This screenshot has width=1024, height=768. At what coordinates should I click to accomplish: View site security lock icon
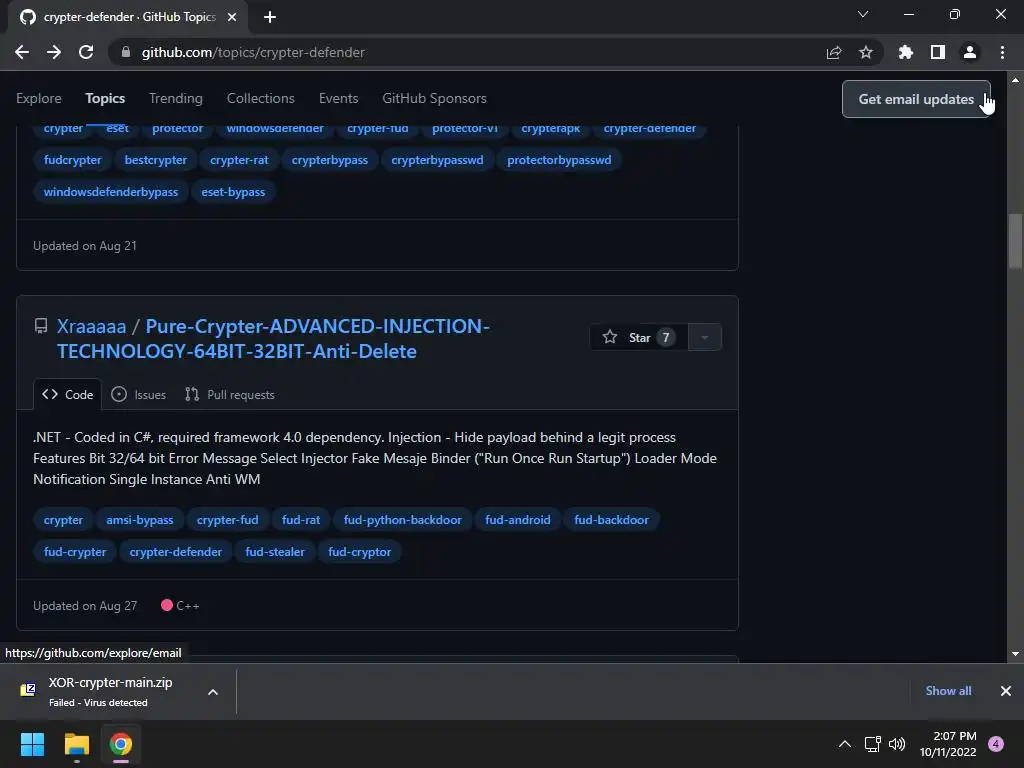[x=126, y=52]
